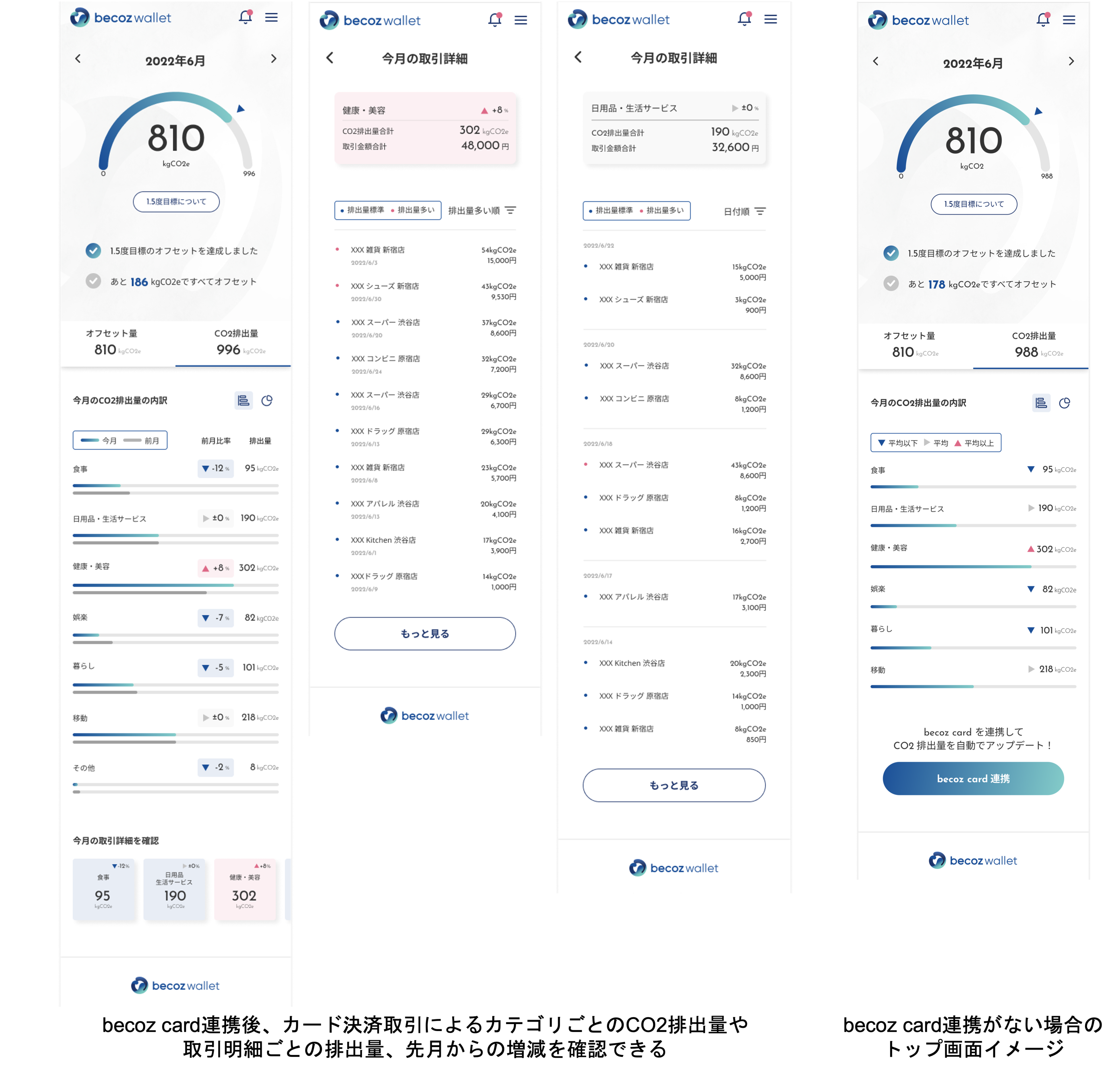Screen dimensions: 1120x1072
Task: Click 健康・美容 progress bar on first screen
Action: 175,585
